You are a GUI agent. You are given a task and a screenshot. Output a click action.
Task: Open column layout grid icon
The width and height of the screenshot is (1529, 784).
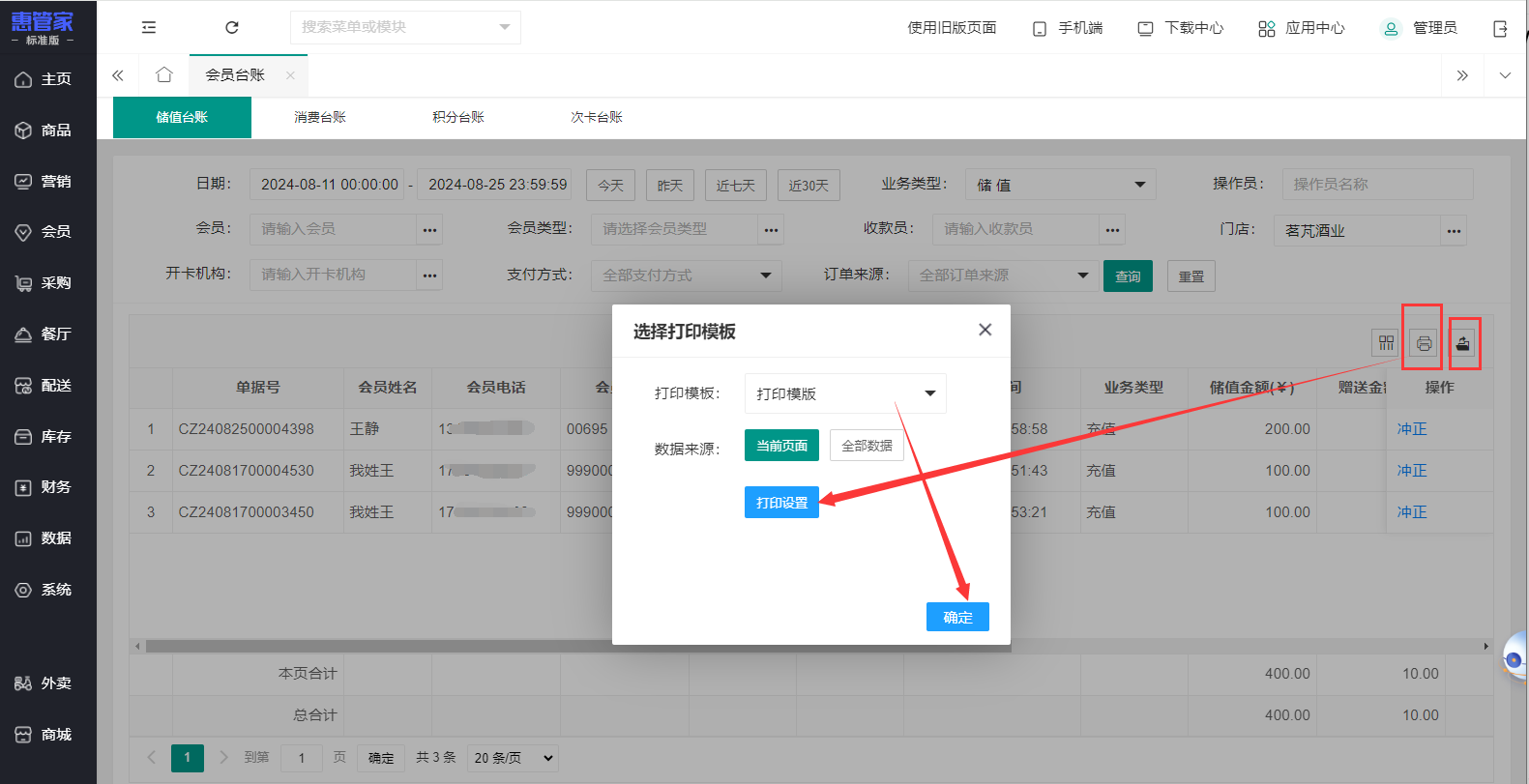tap(1386, 343)
